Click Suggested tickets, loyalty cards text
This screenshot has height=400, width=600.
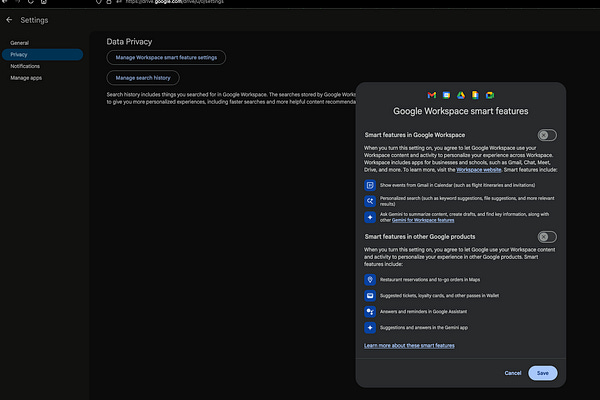click(439, 296)
